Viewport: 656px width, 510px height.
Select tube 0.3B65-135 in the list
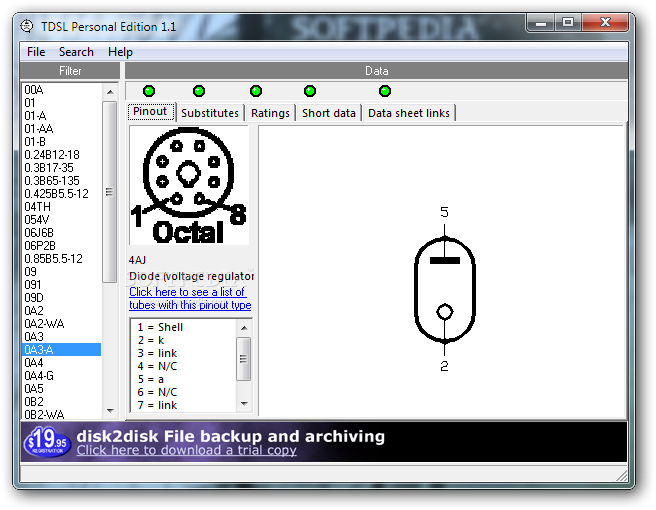62,181
